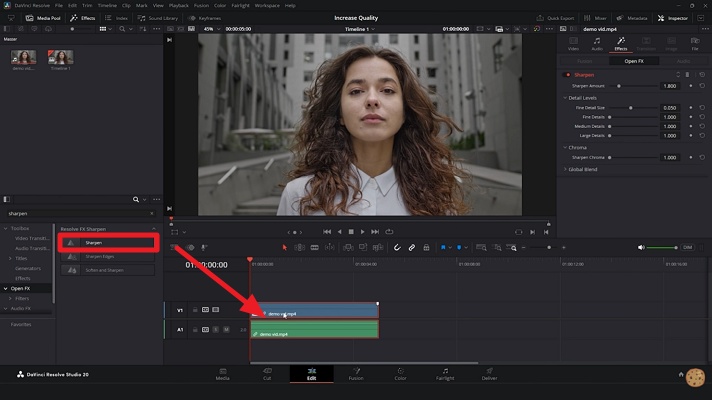Click the Replace Clip icon
This screenshot has width=712, height=400.
coord(378,247)
